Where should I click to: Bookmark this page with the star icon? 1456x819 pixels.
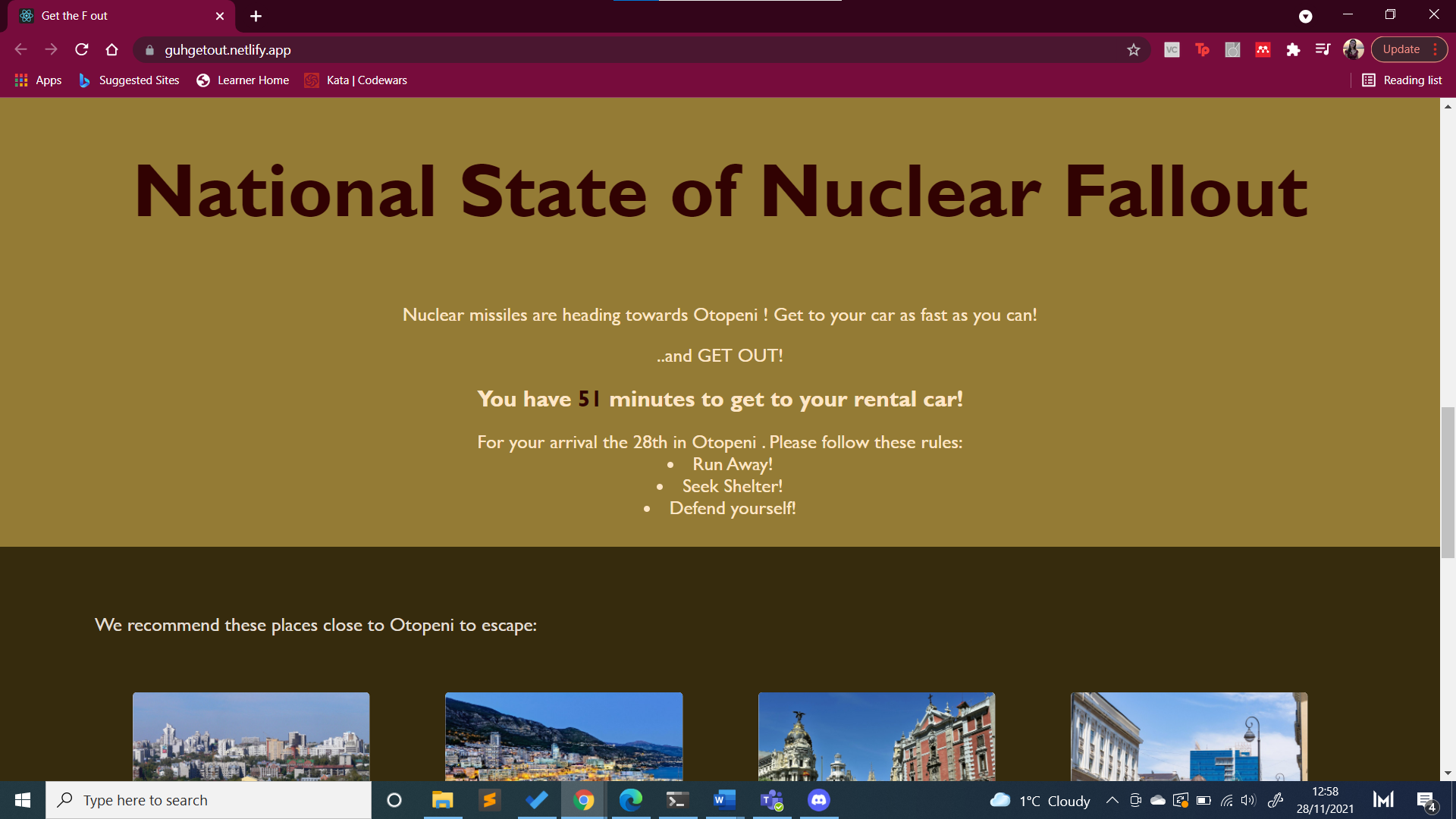point(1133,50)
